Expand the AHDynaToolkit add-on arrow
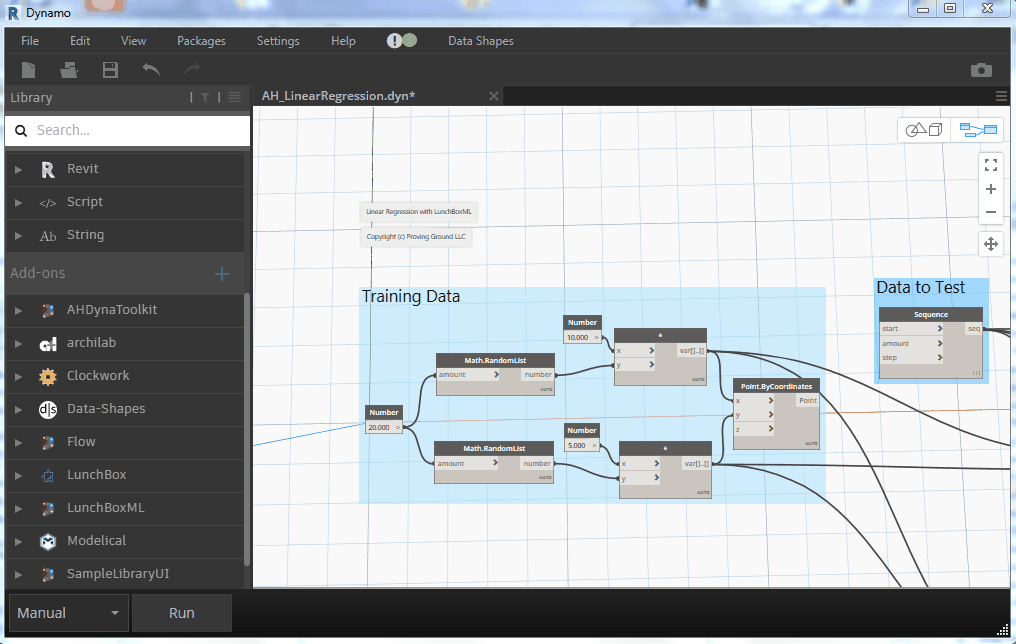 click(x=19, y=311)
